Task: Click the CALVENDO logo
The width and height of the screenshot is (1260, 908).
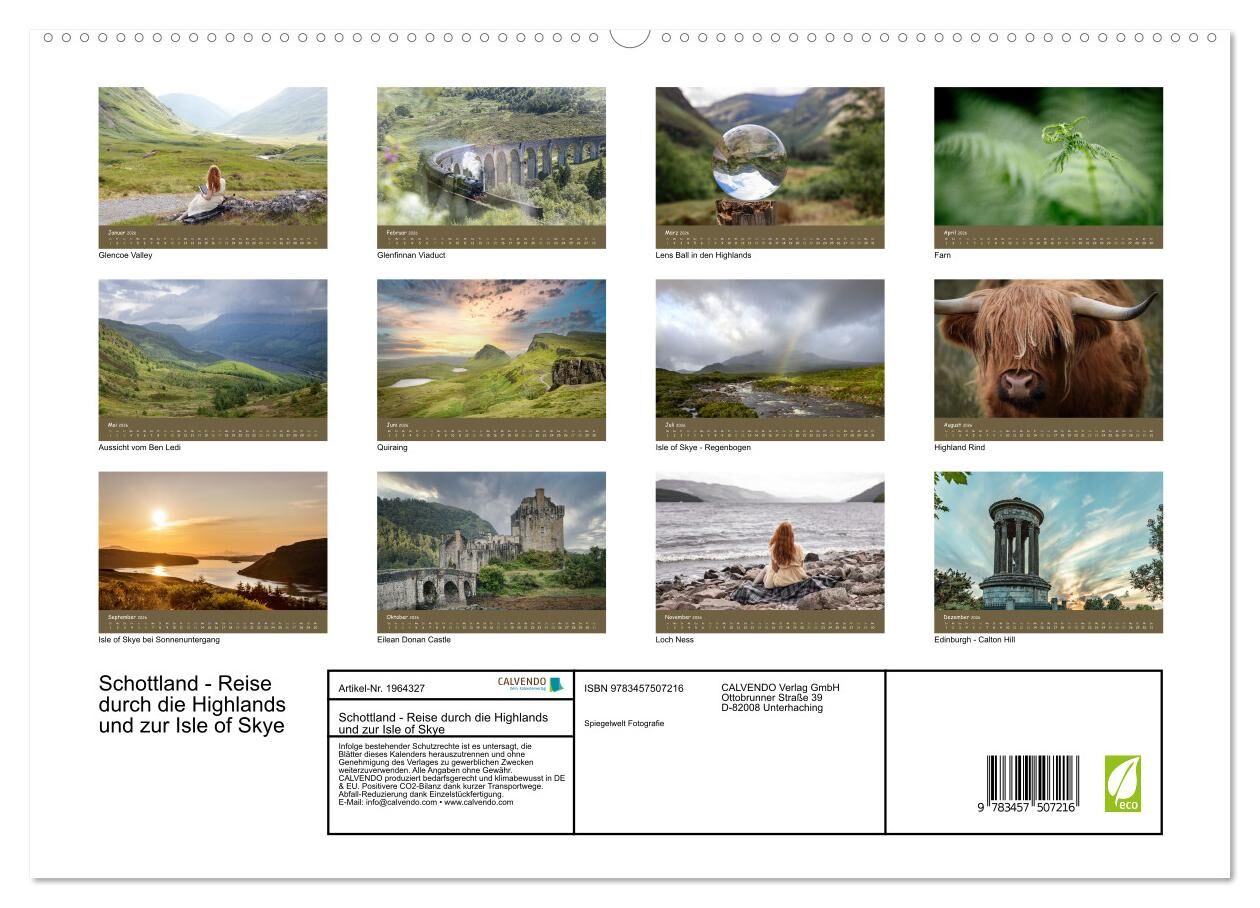Action: tap(530, 685)
